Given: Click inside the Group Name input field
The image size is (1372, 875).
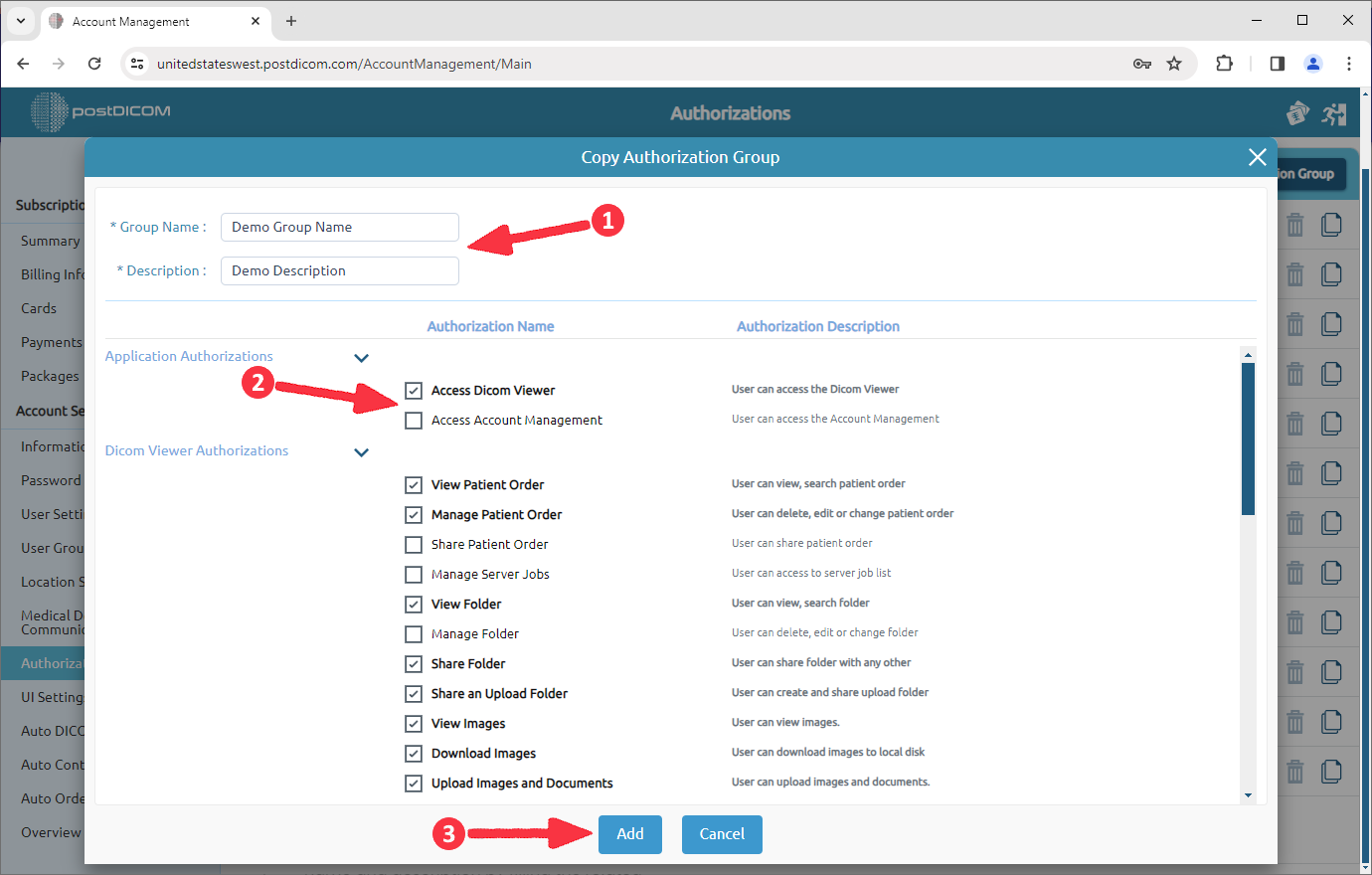Looking at the screenshot, I should [x=339, y=227].
